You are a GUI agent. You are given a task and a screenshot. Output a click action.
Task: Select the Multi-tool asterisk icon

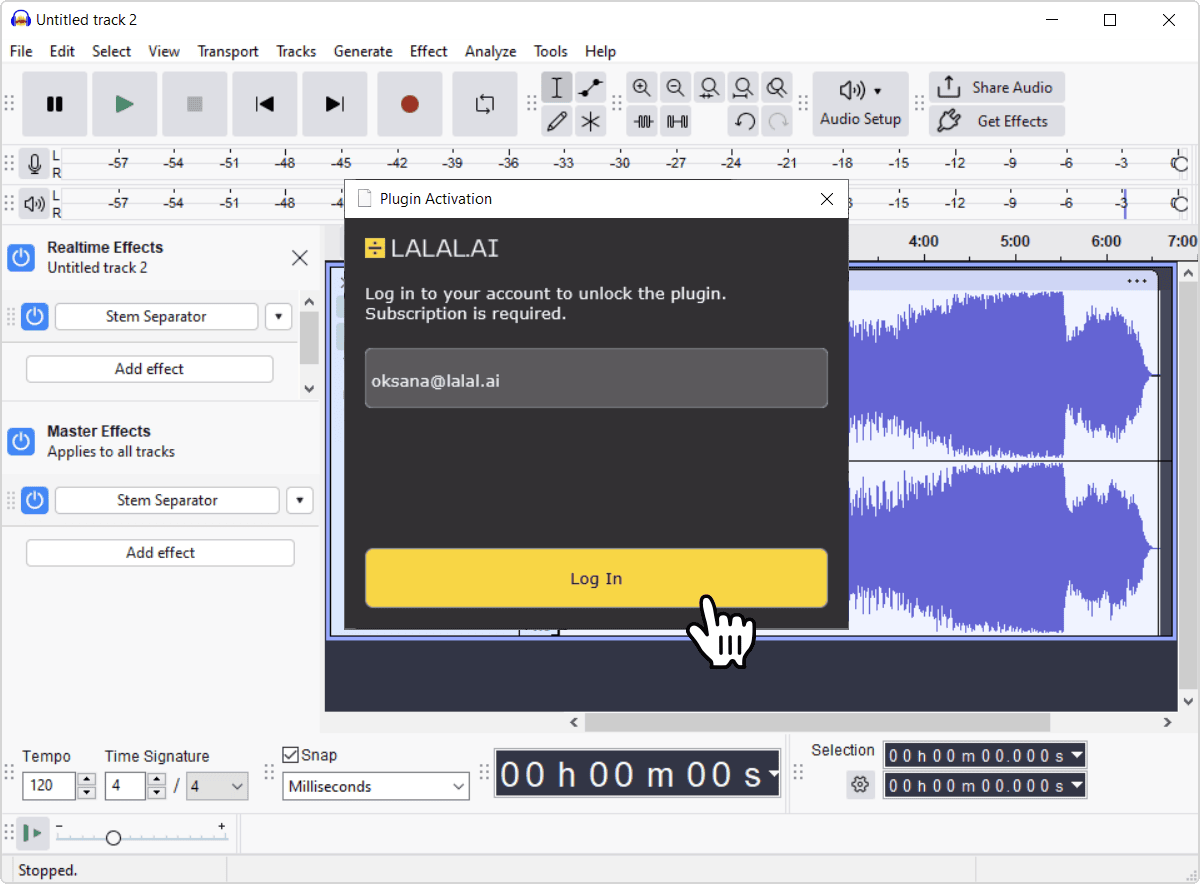[x=591, y=121]
